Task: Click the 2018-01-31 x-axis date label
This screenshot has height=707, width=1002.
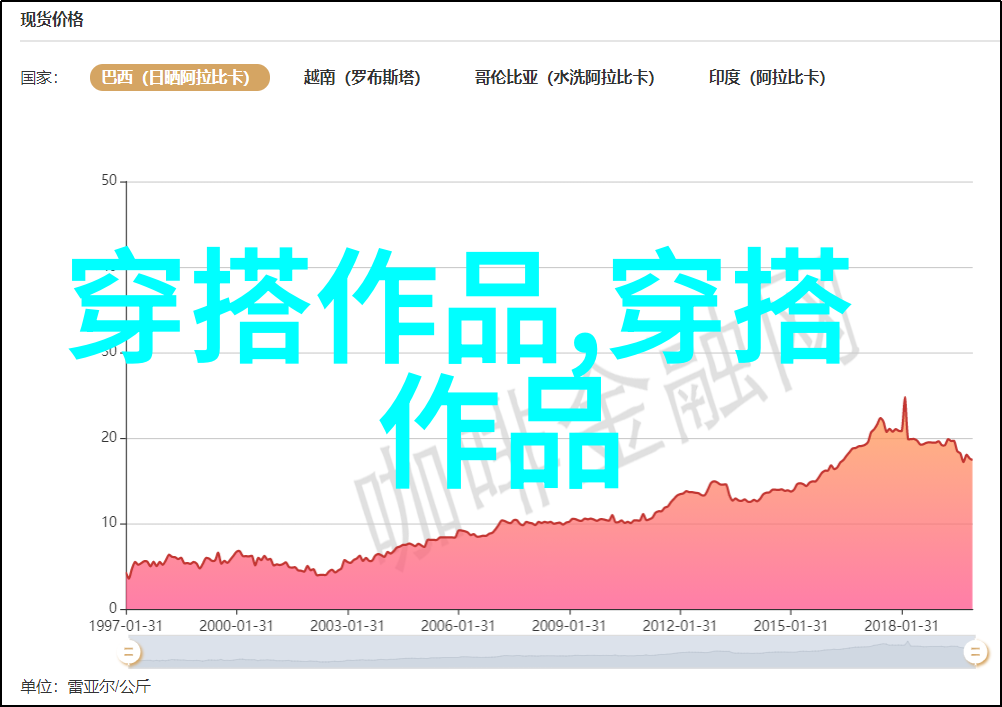Action: (x=902, y=625)
